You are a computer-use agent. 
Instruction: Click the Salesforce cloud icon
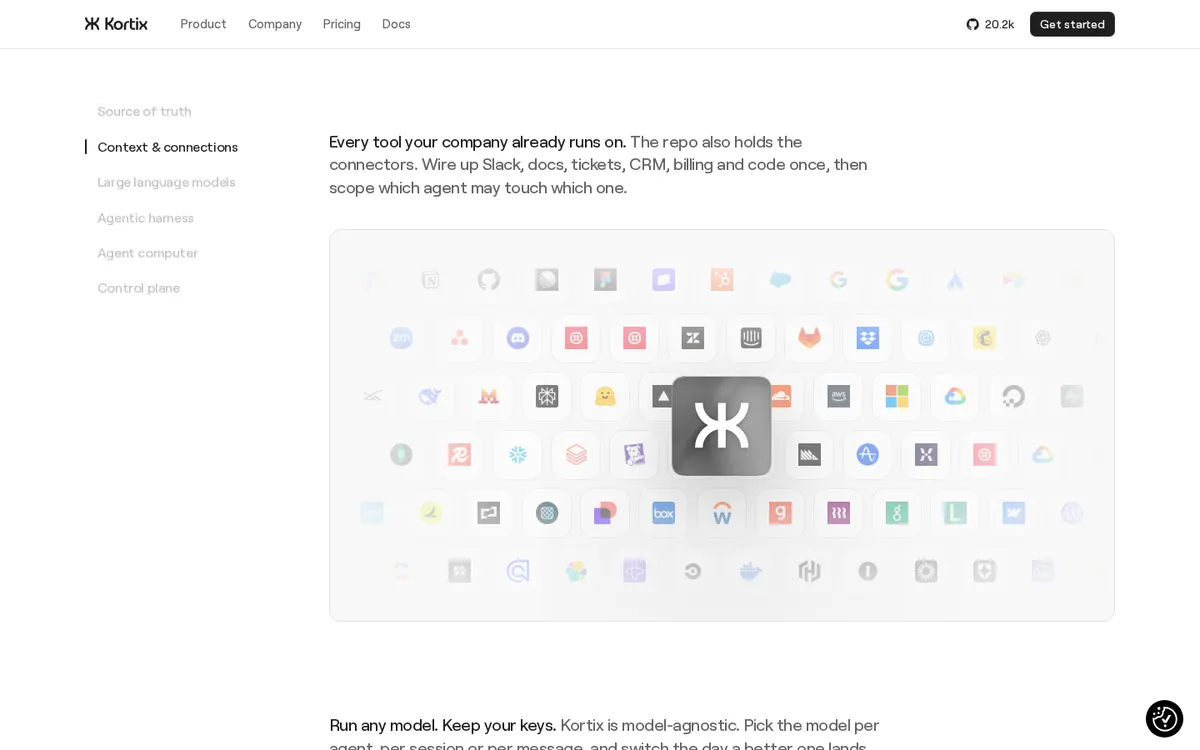pyautogui.click(x=780, y=280)
